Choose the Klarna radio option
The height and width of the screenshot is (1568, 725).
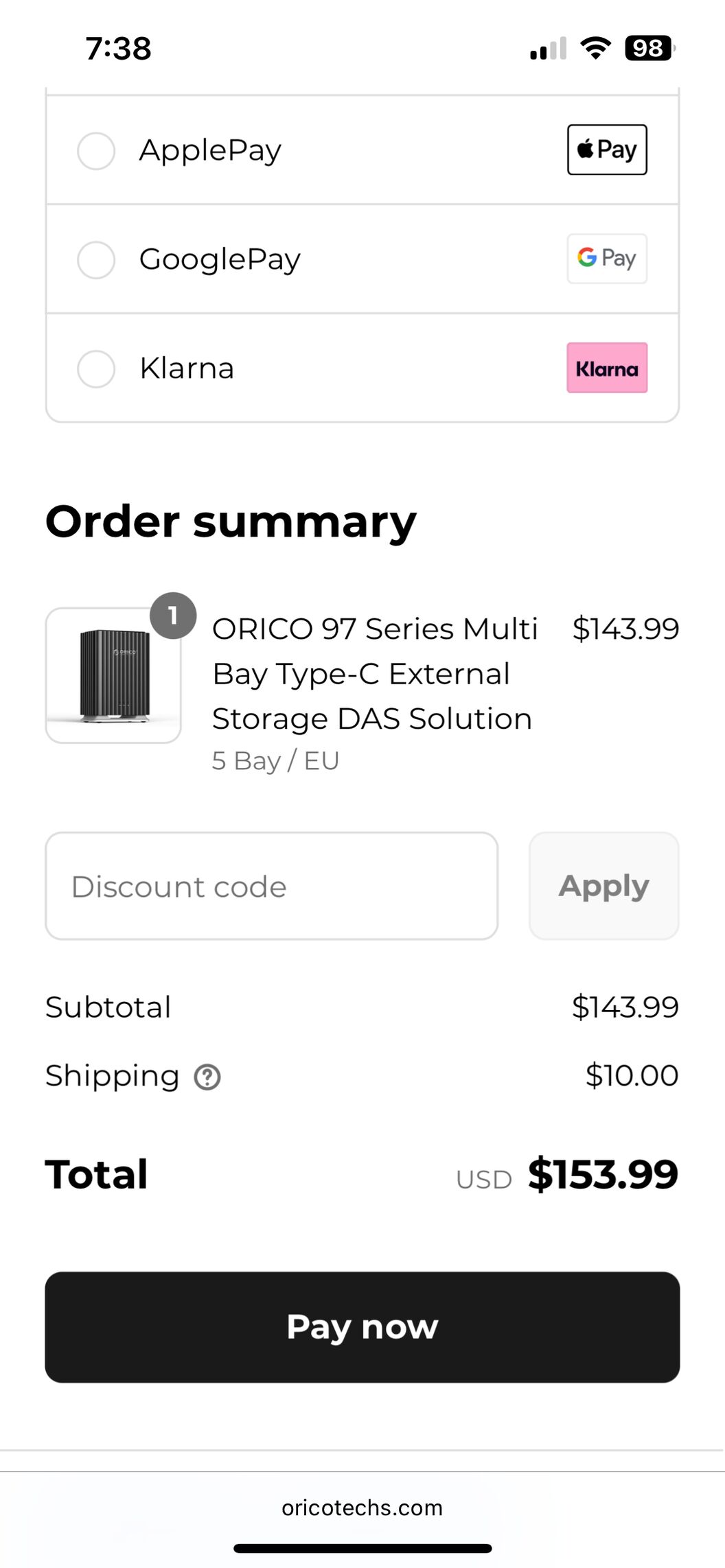coord(96,368)
